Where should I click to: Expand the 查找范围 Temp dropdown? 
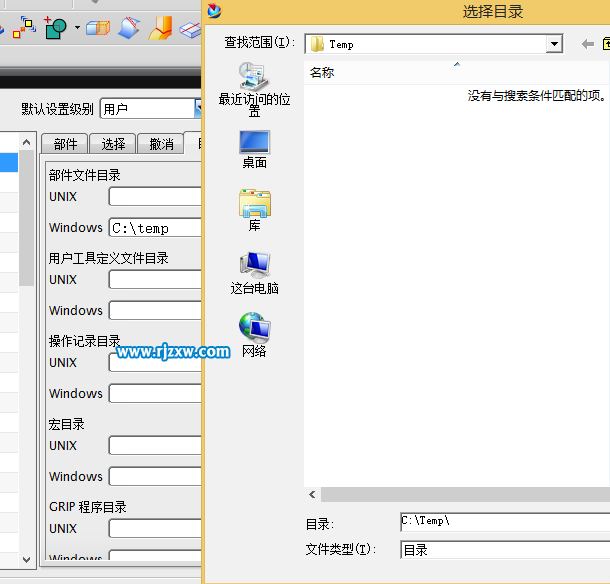pos(554,44)
